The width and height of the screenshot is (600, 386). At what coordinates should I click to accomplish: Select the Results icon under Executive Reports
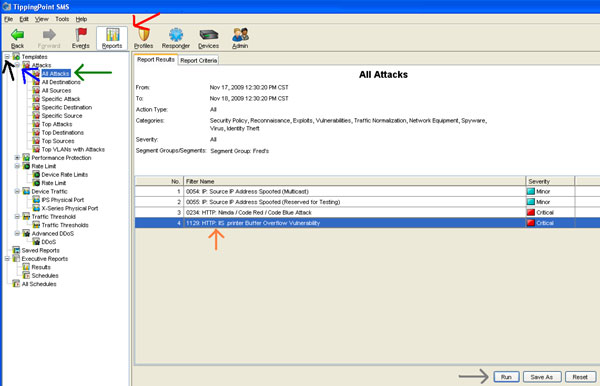[26, 267]
